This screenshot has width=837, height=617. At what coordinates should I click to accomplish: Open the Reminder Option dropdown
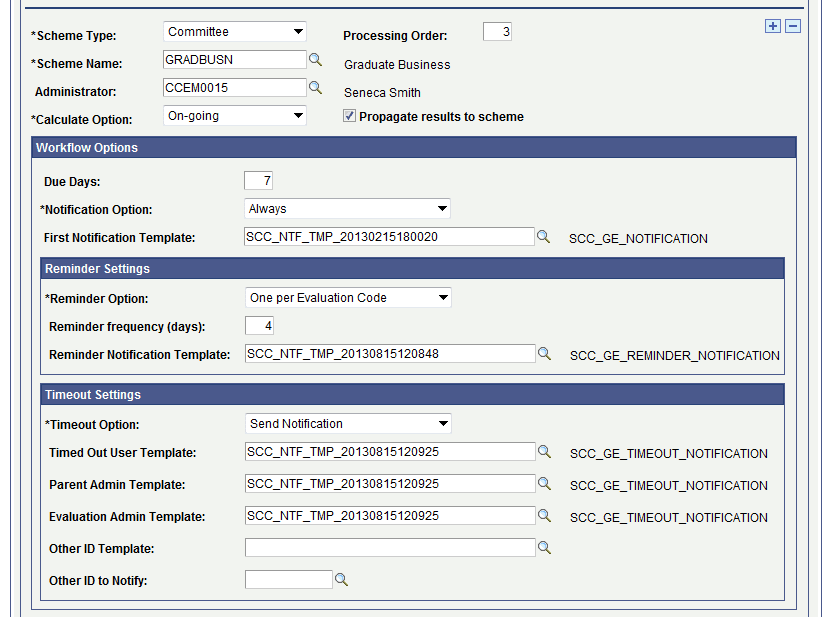tap(348, 298)
